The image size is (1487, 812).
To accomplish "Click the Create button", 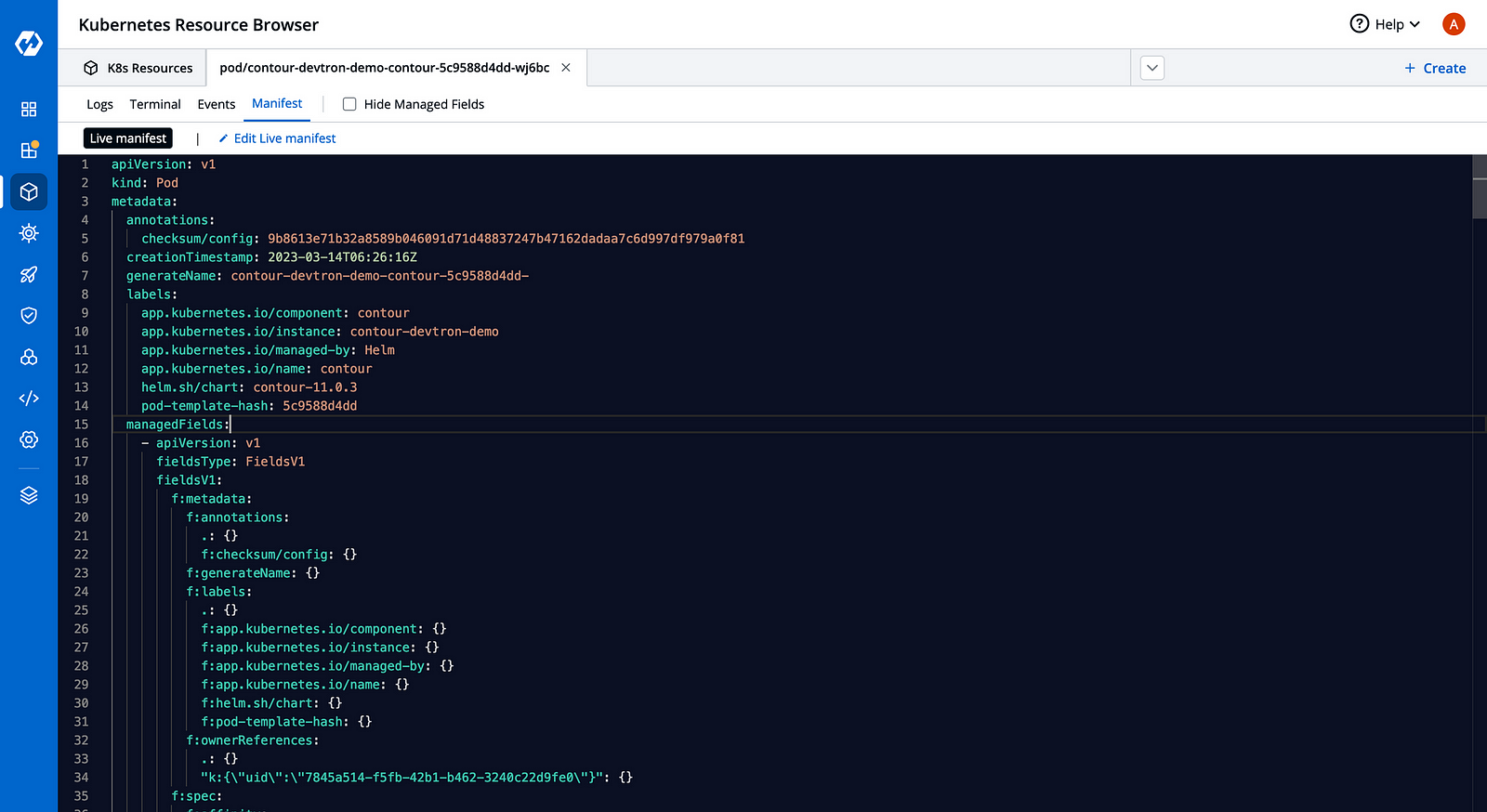I will pyautogui.click(x=1435, y=68).
